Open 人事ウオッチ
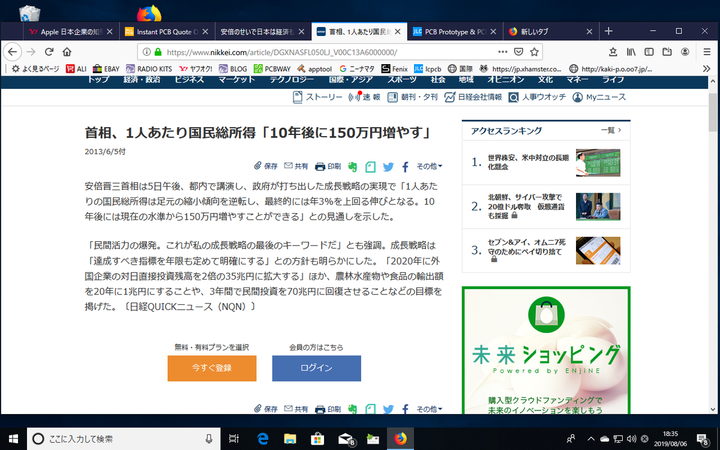Screen dimensions: 720x450 [537, 97]
